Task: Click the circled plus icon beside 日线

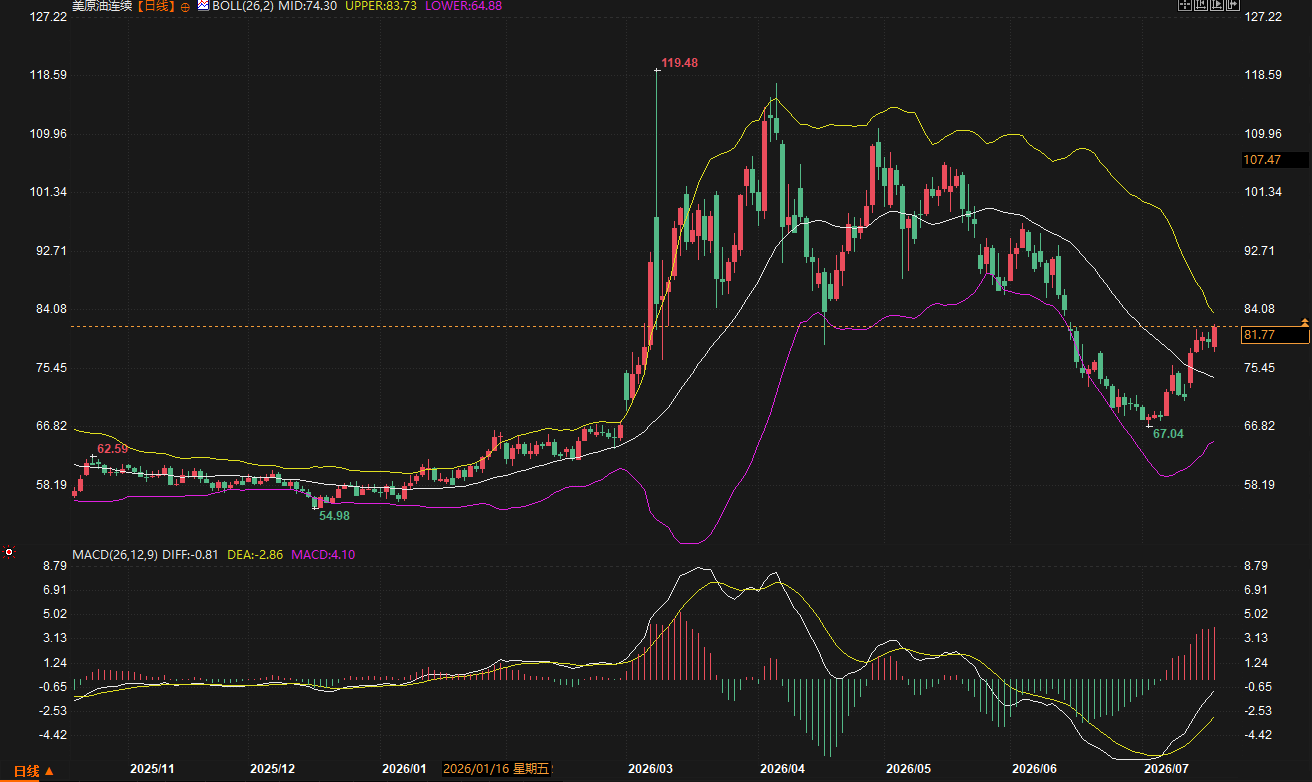Action: pos(185,6)
